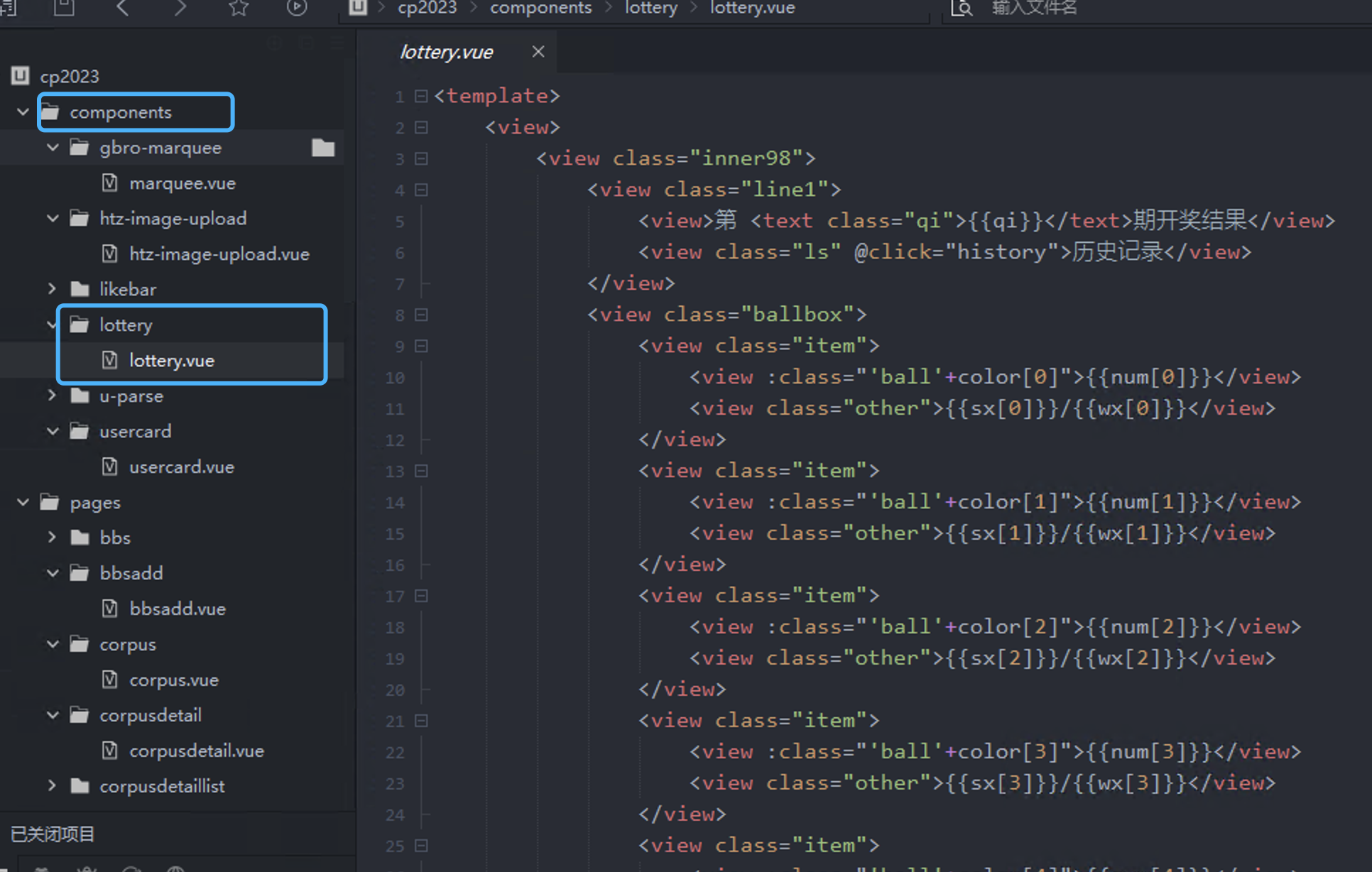Image resolution: width=1372 pixels, height=872 pixels.
Task: Select the likebar folder
Action: point(128,289)
